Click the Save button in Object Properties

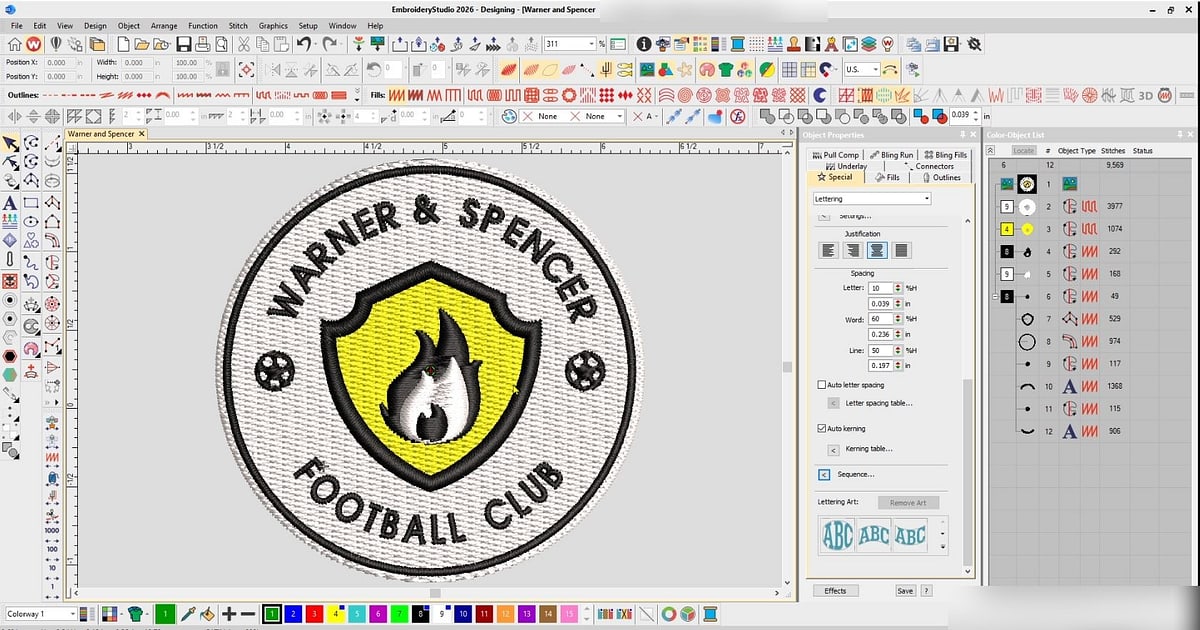pyautogui.click(x=905, y=591)
